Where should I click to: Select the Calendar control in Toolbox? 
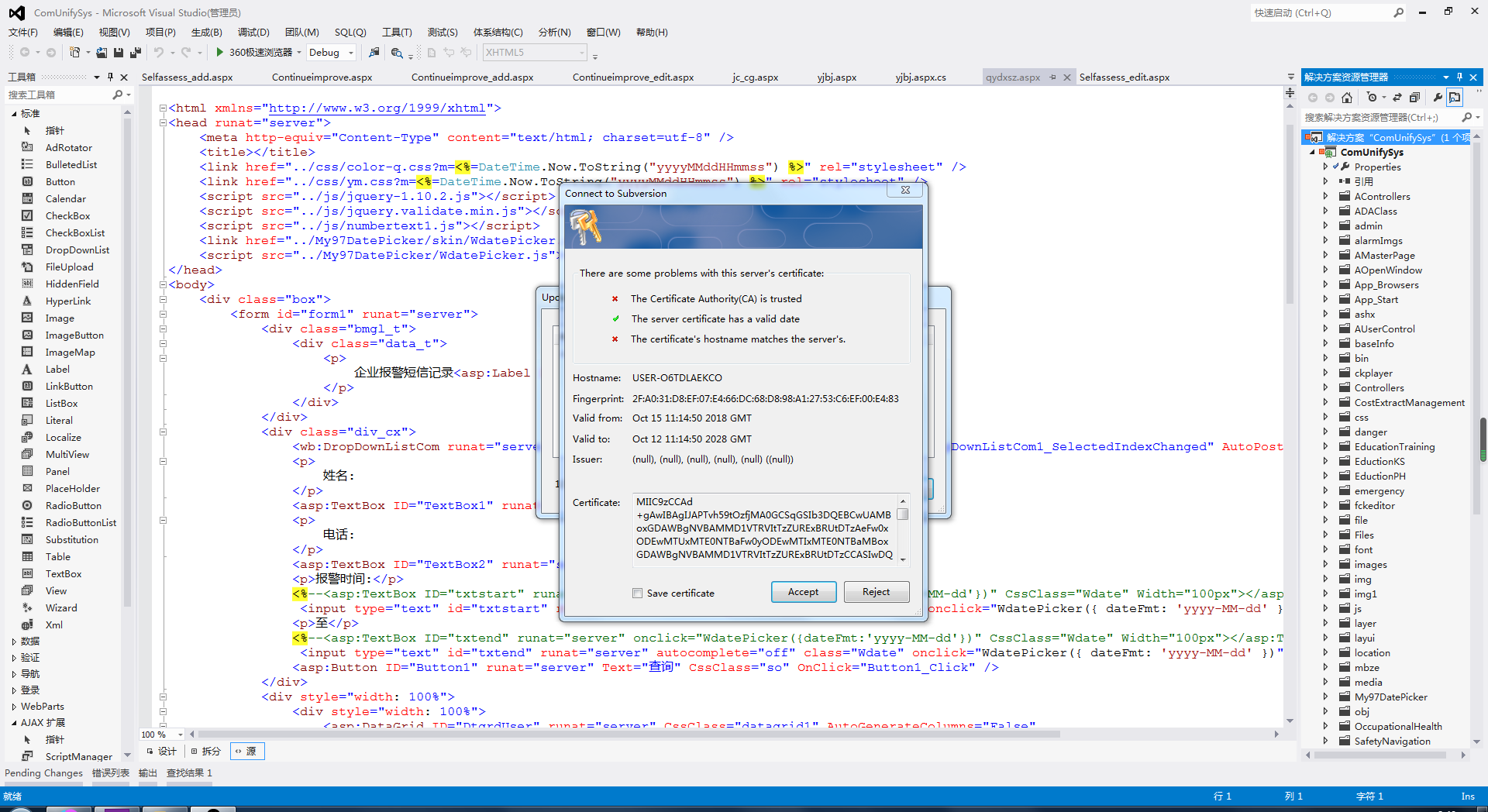coord(65,198)
